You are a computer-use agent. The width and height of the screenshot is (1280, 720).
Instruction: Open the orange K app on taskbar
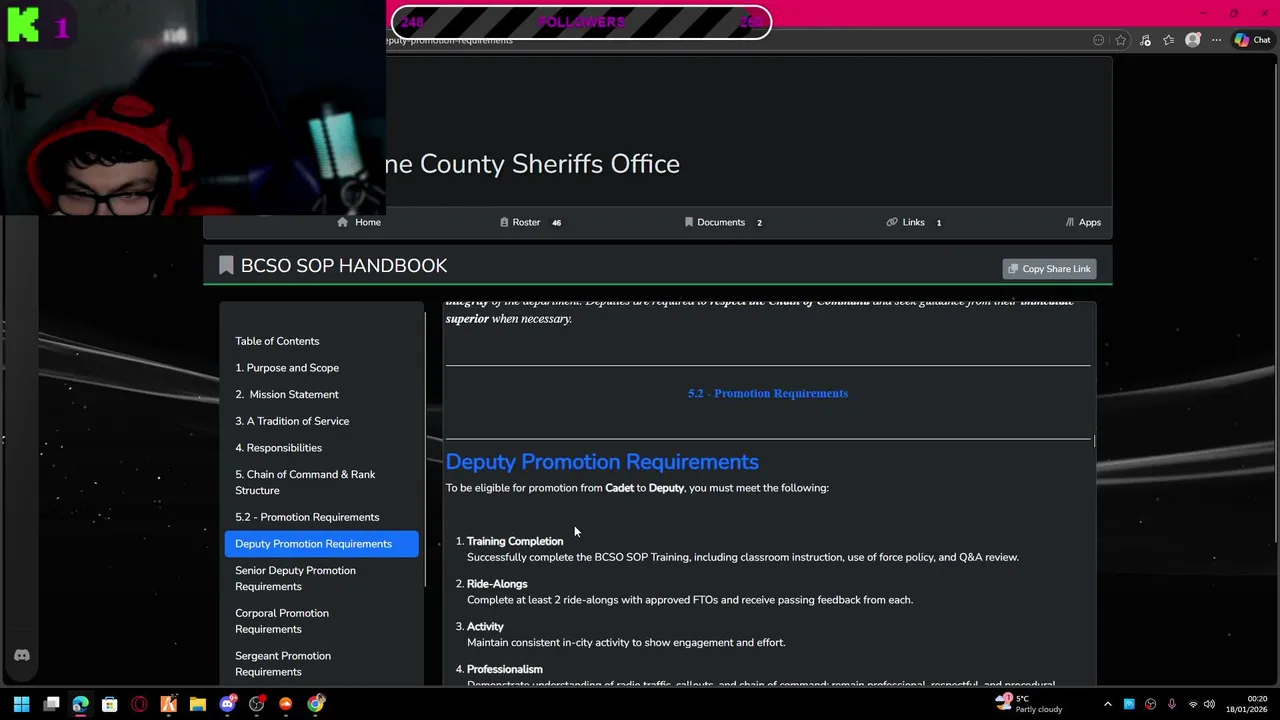click(x=168, y=704)
